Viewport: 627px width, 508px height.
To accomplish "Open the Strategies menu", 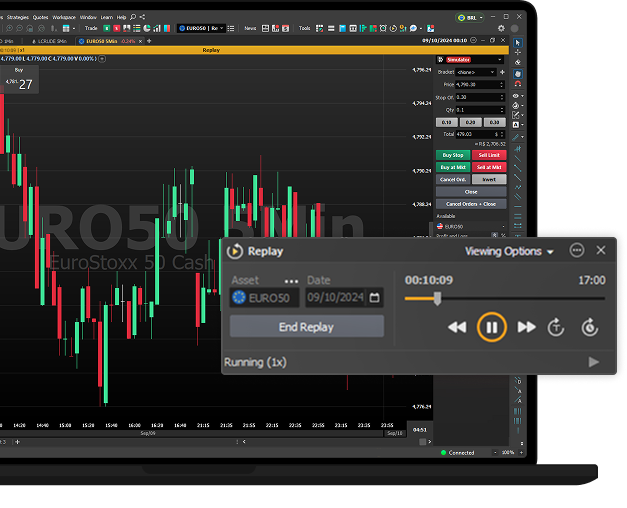I will [18, 17].
